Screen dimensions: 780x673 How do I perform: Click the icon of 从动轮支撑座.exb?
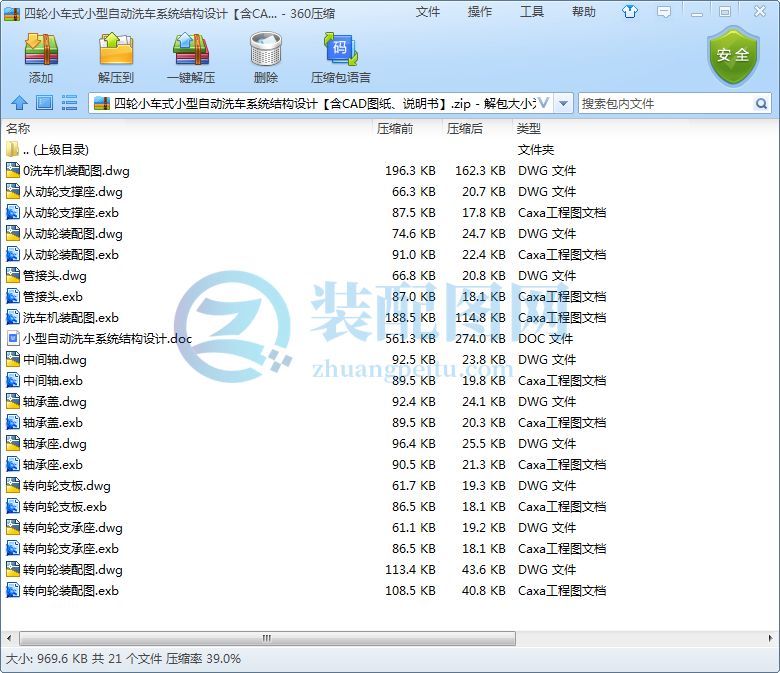[x=12, y=212]
